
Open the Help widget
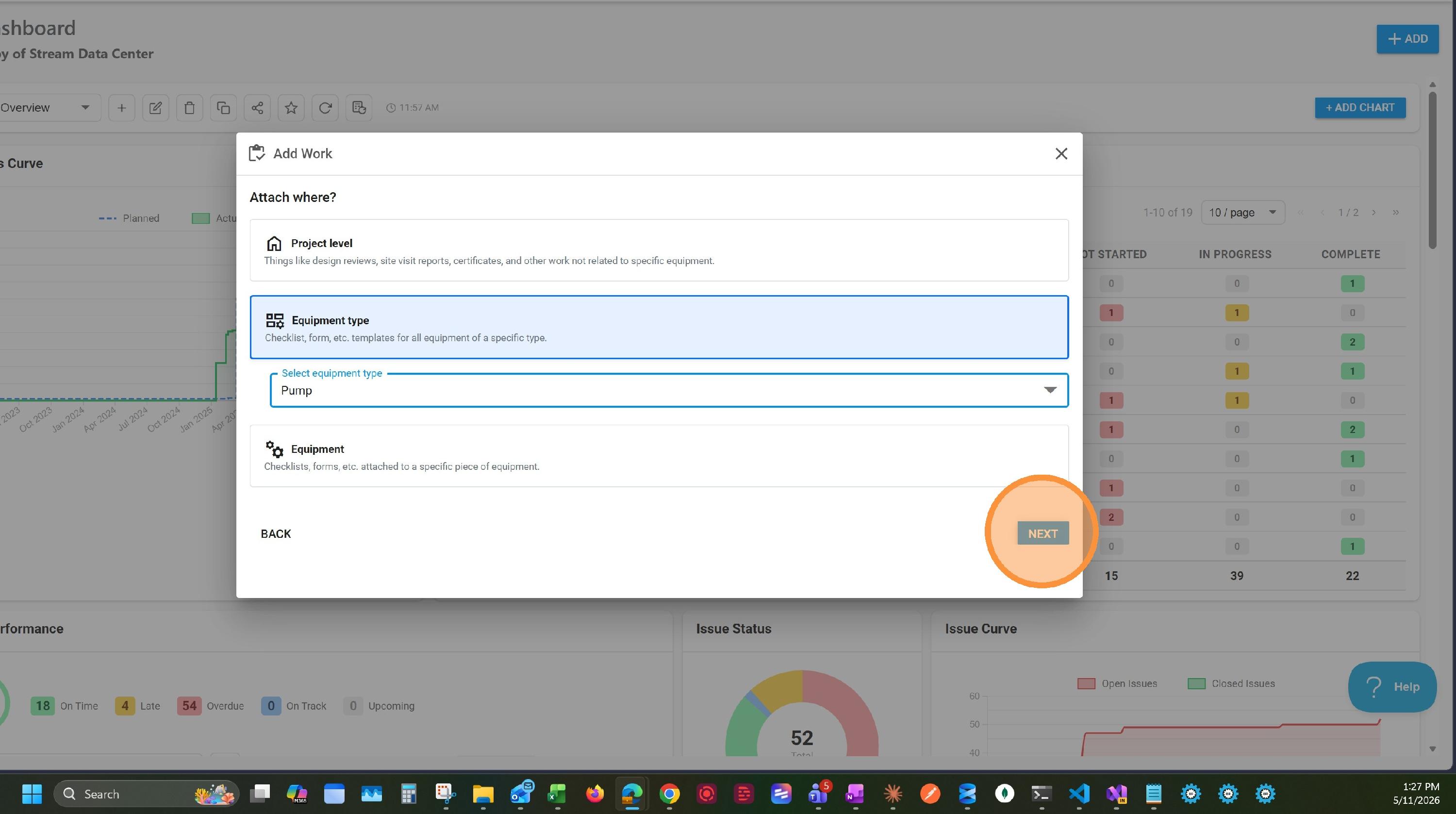1392,687
